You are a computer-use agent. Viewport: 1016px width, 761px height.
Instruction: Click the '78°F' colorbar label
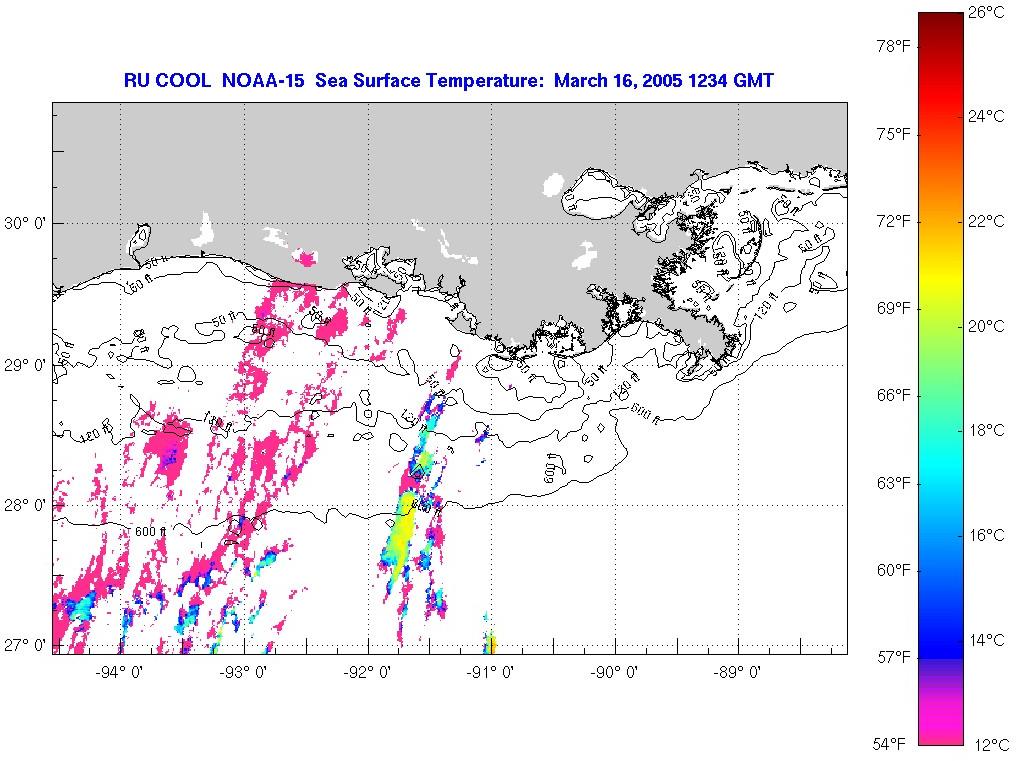click(894, 46)
